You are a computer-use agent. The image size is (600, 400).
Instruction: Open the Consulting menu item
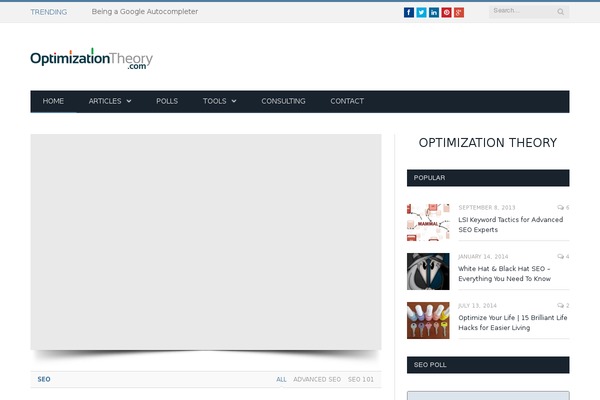(x=283, y=101)
